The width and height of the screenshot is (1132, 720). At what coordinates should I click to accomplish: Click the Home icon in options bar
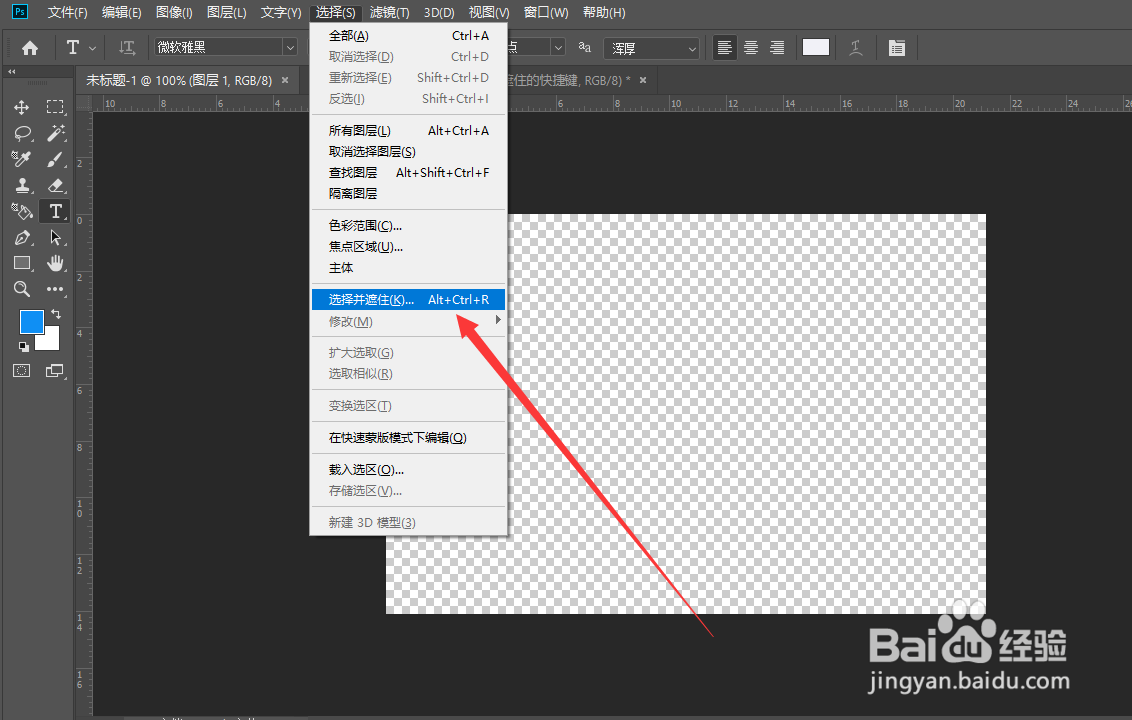30,48
